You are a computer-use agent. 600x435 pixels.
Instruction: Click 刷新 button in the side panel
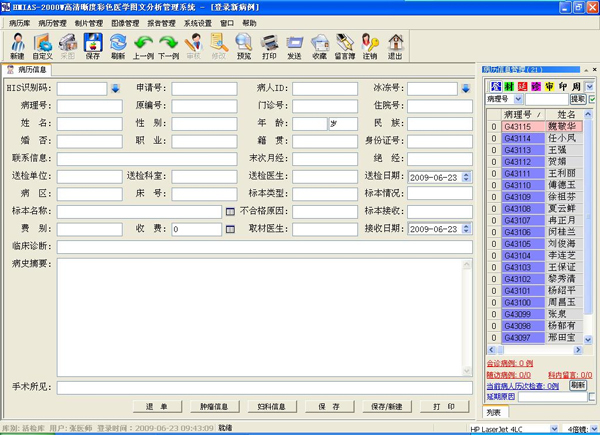click(x=578, y=385)
